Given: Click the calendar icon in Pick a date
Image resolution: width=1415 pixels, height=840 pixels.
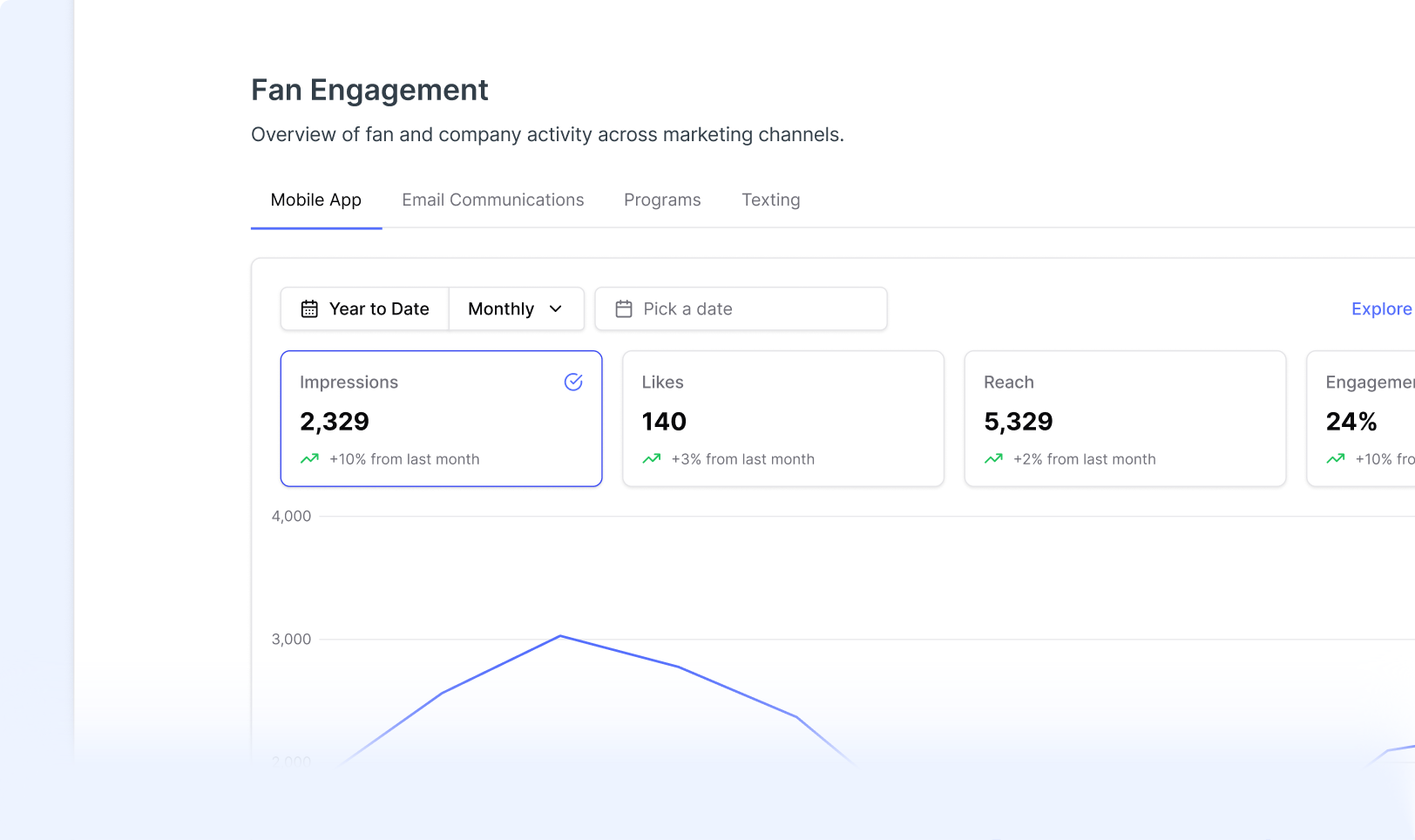Looking at the screenshot, I should 624,308.
